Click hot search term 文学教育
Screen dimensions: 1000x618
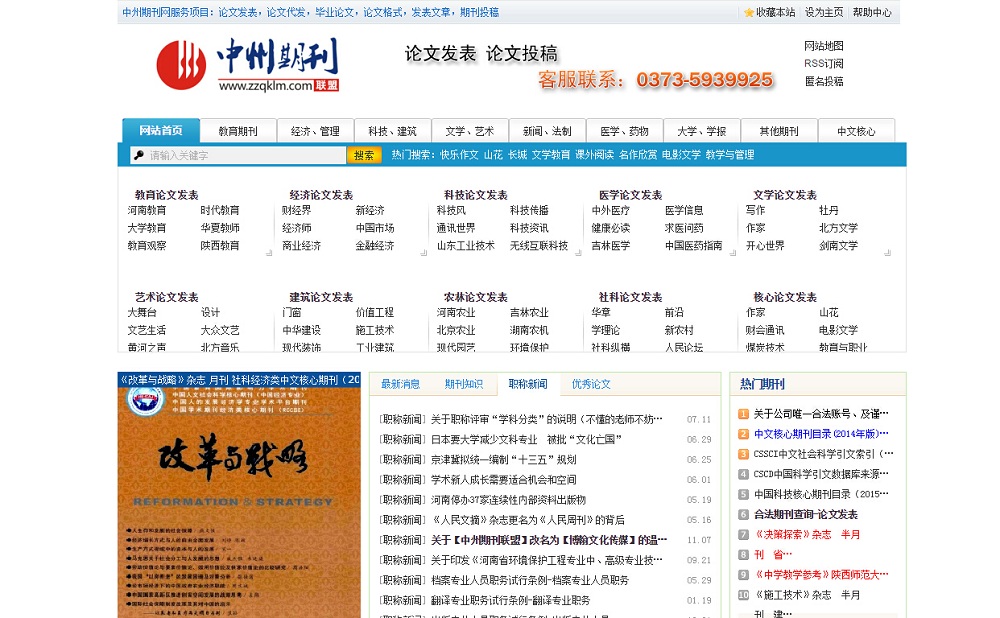coord(551,154)
